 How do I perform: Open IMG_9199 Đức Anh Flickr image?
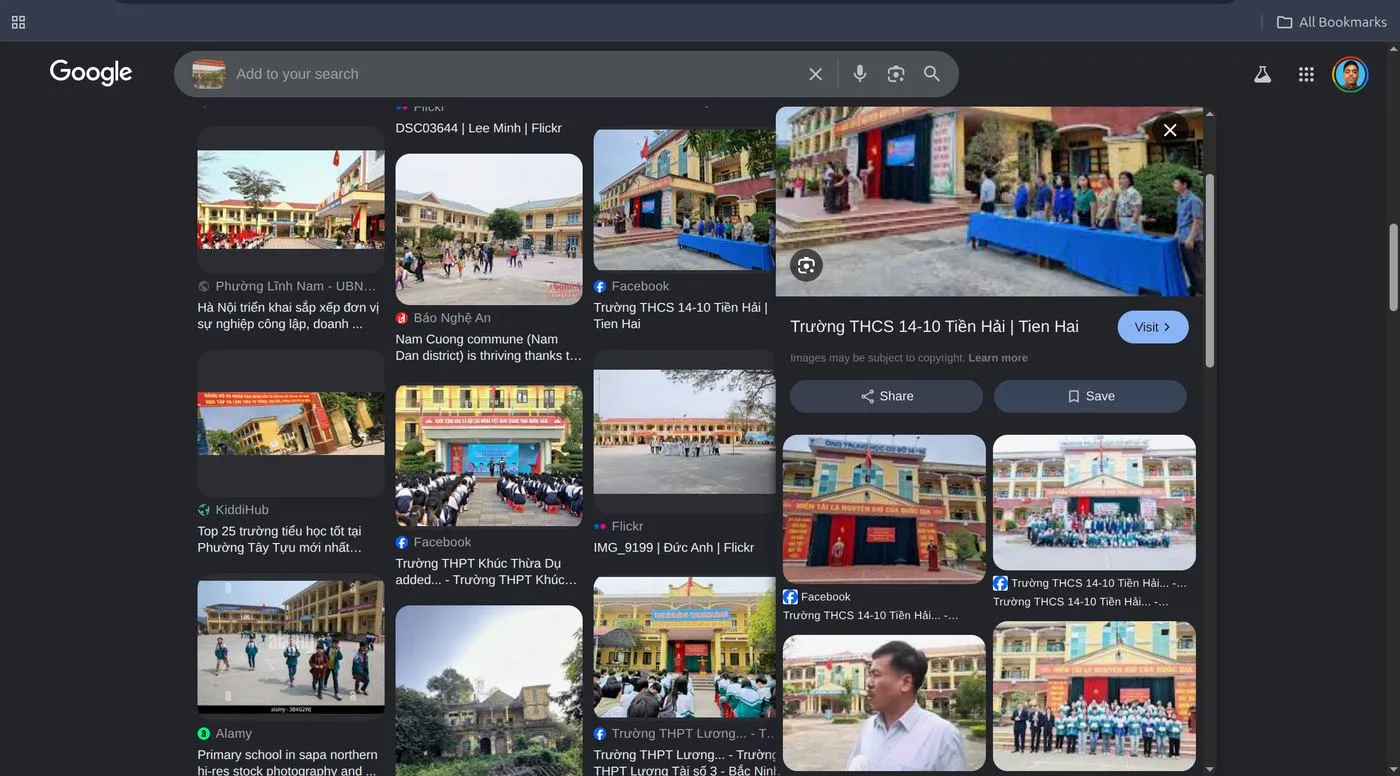coord(683,432)
